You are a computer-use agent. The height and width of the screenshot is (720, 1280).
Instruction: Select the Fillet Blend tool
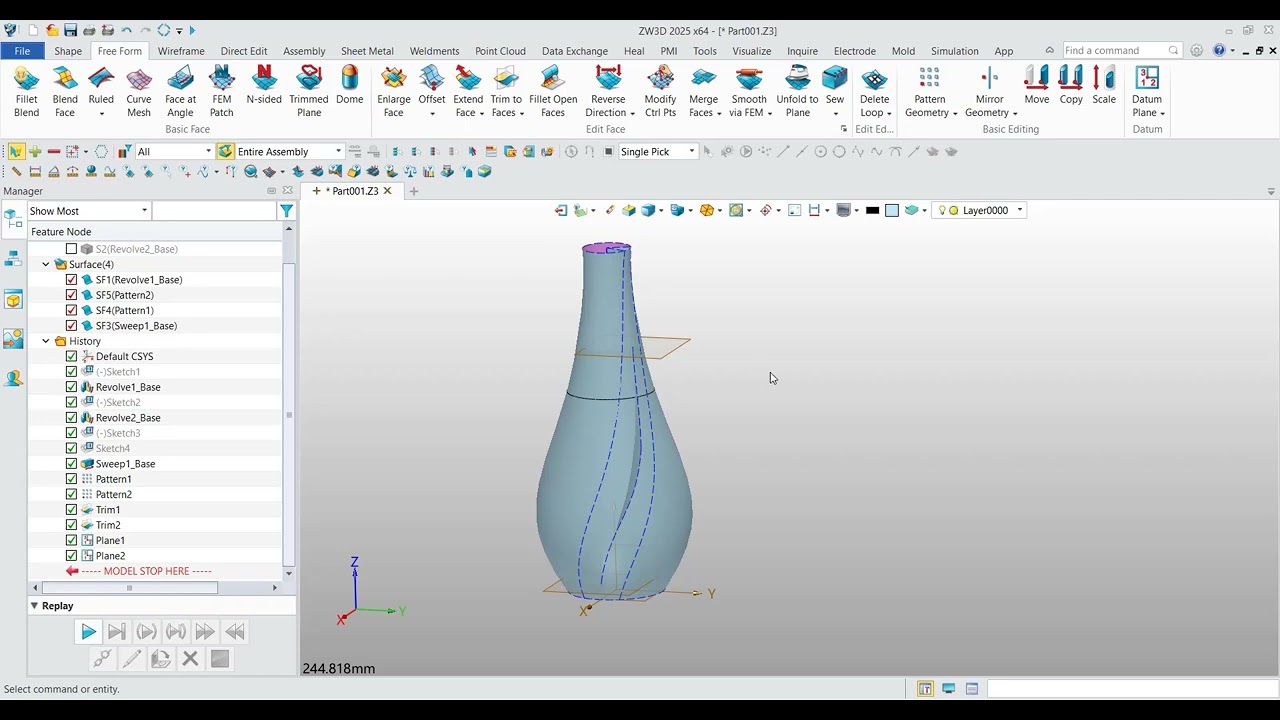tap(27, 92)
